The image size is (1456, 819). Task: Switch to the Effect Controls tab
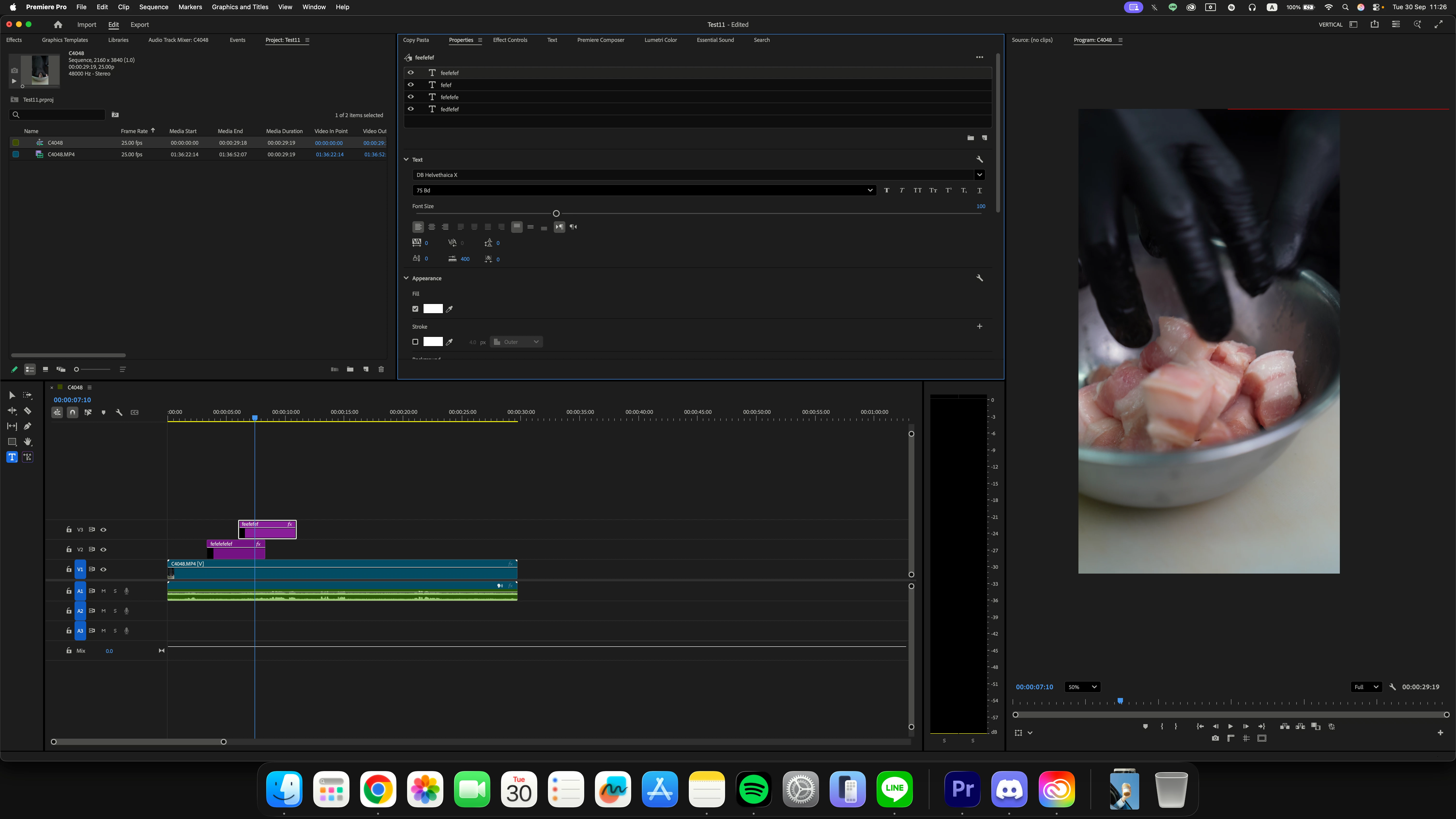[510, 40]
